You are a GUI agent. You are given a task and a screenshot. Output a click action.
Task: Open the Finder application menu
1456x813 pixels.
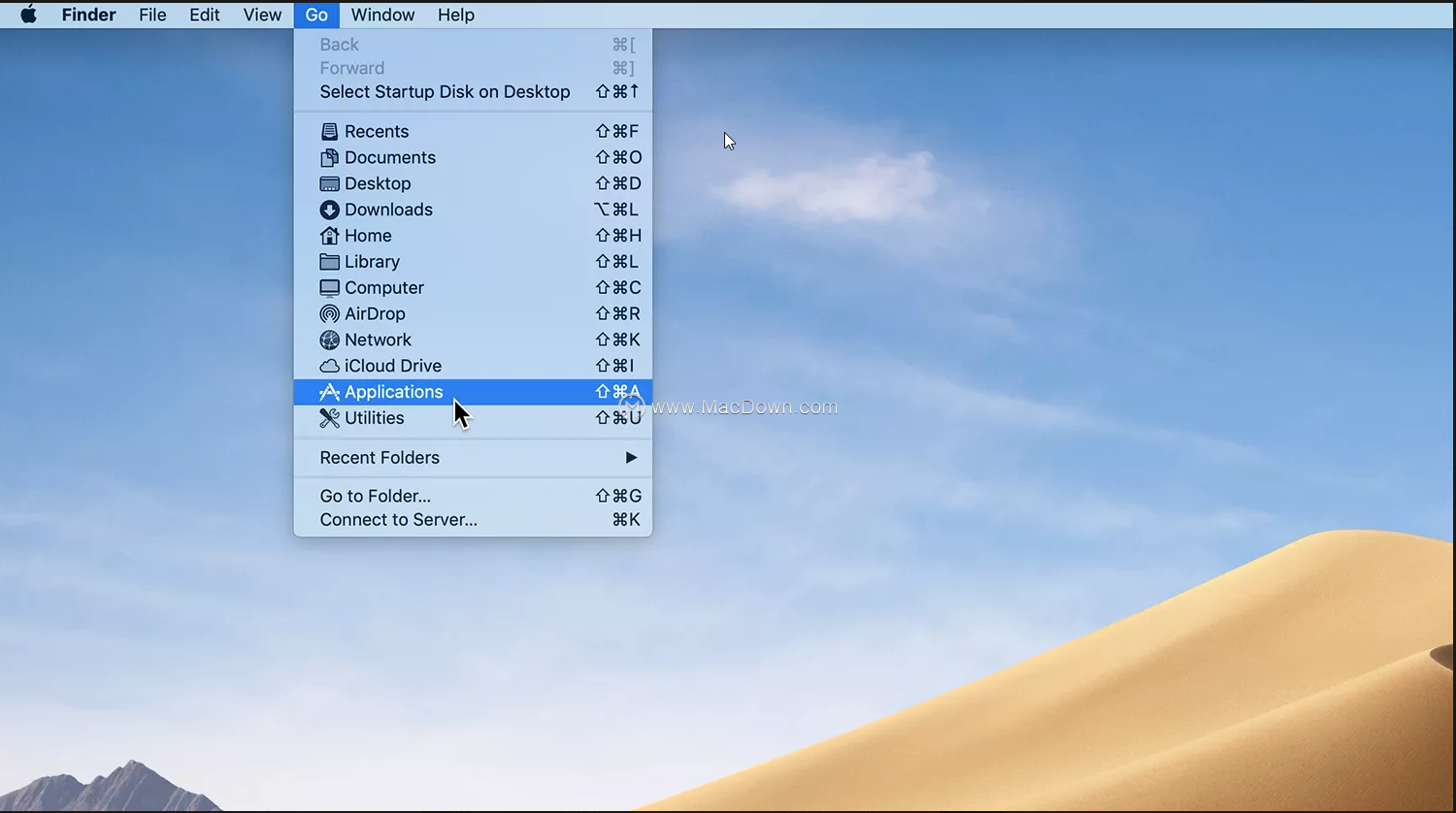(88, 15)
